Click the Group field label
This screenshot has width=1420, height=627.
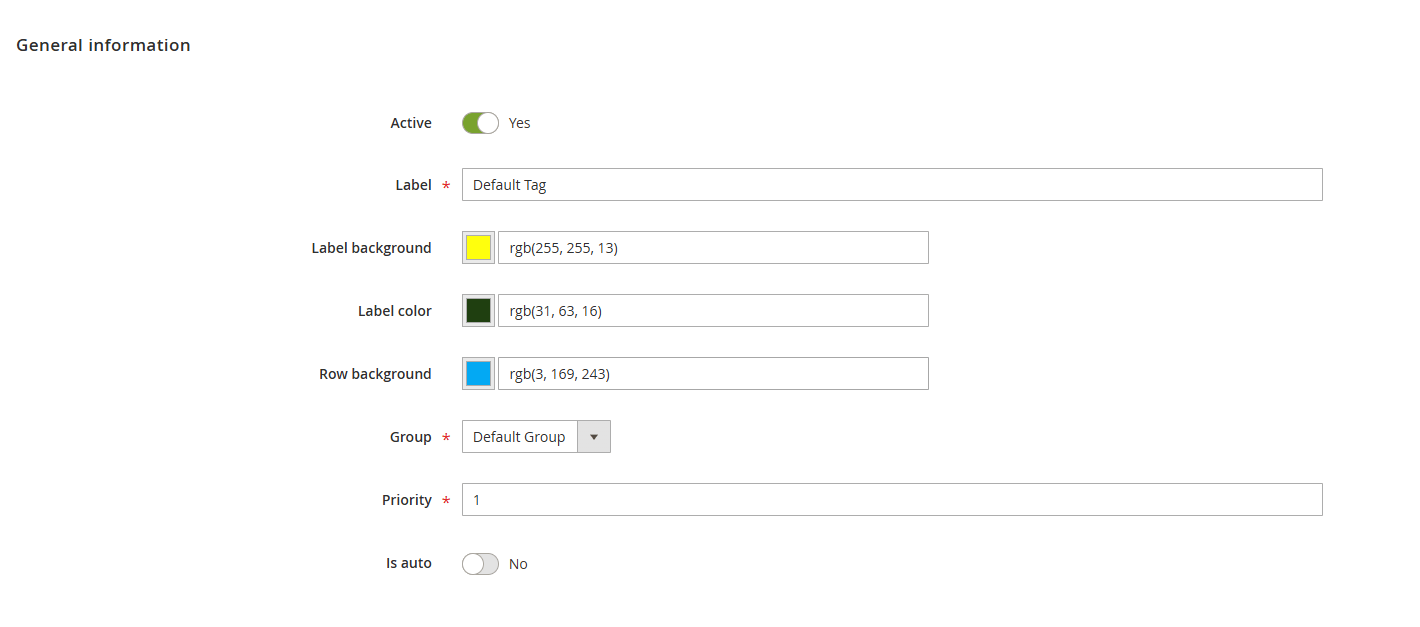(410, 436)
